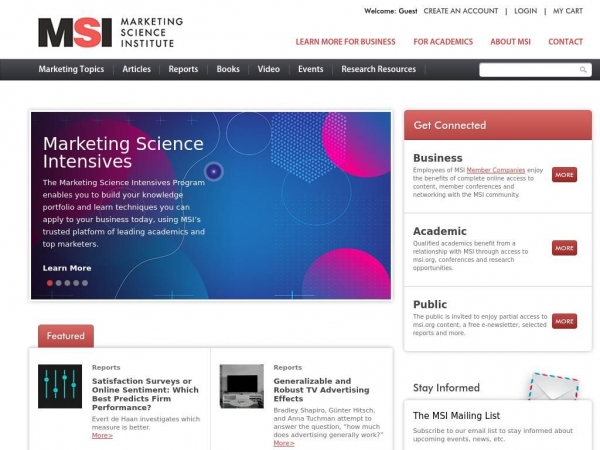Select the fifth carousel dot
The width and height of the screenshot is (600, 450).
[85, 283]
